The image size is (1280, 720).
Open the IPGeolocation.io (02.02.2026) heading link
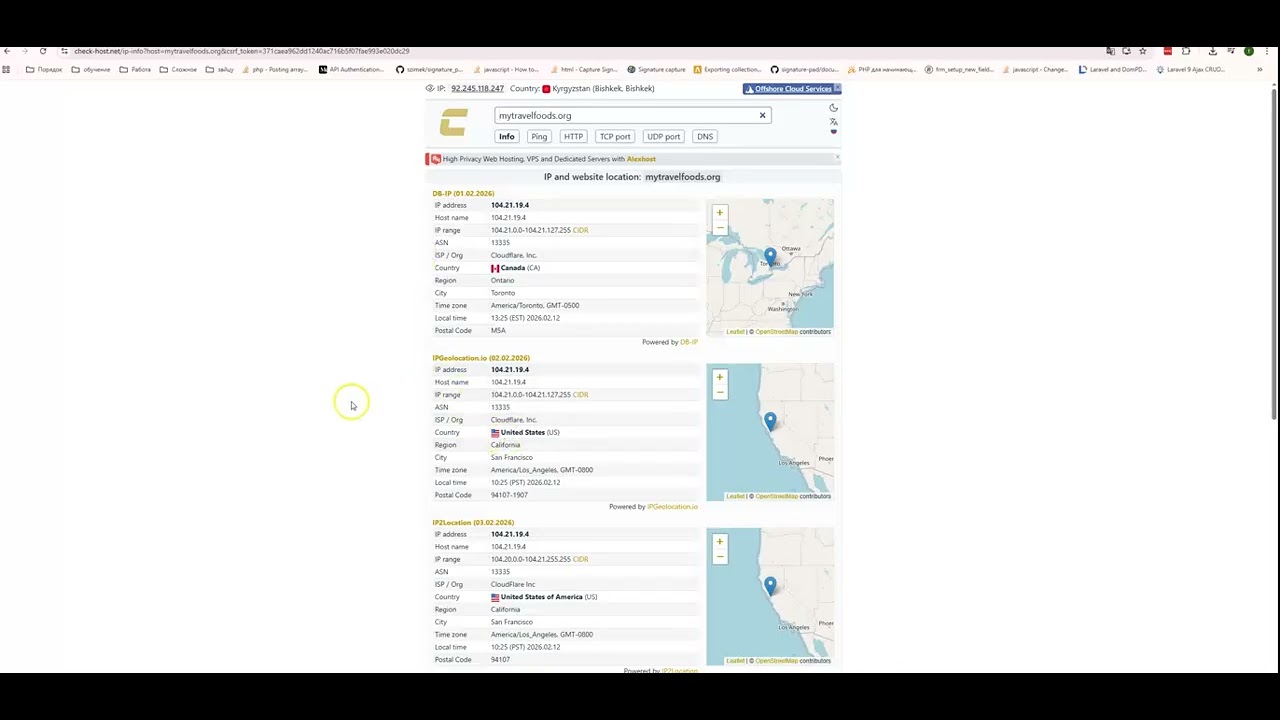pyautogui.click(x=481, y=358)
